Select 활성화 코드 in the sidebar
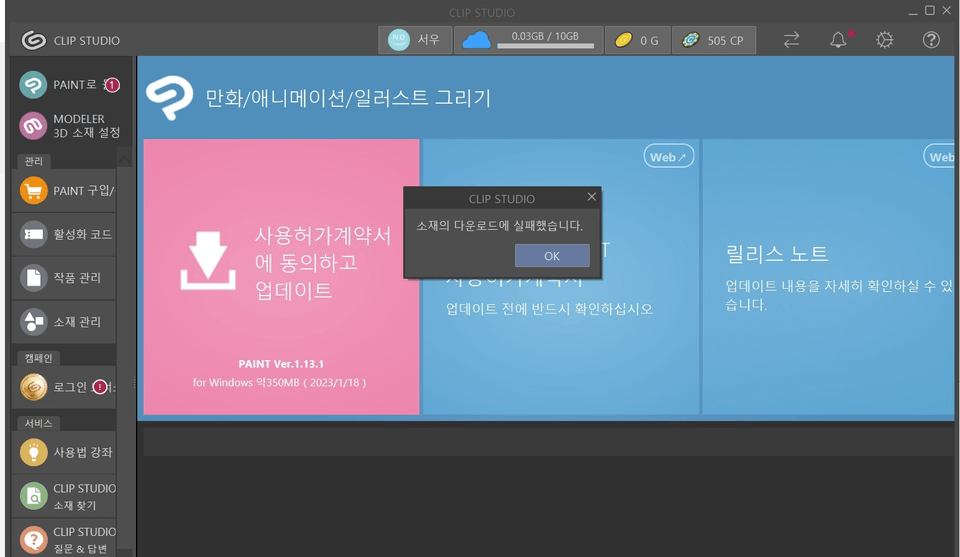The image size is (960, 557). (64, 234)
